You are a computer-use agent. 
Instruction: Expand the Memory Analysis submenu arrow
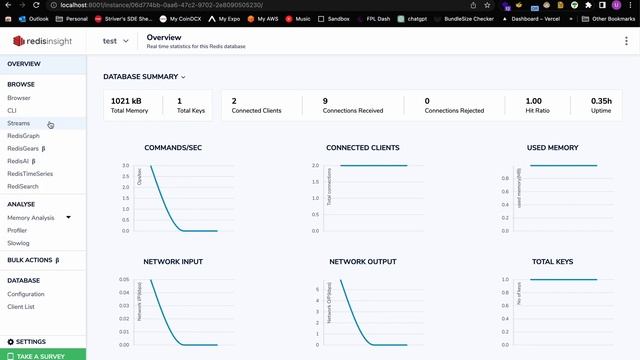tap(69, 217)
